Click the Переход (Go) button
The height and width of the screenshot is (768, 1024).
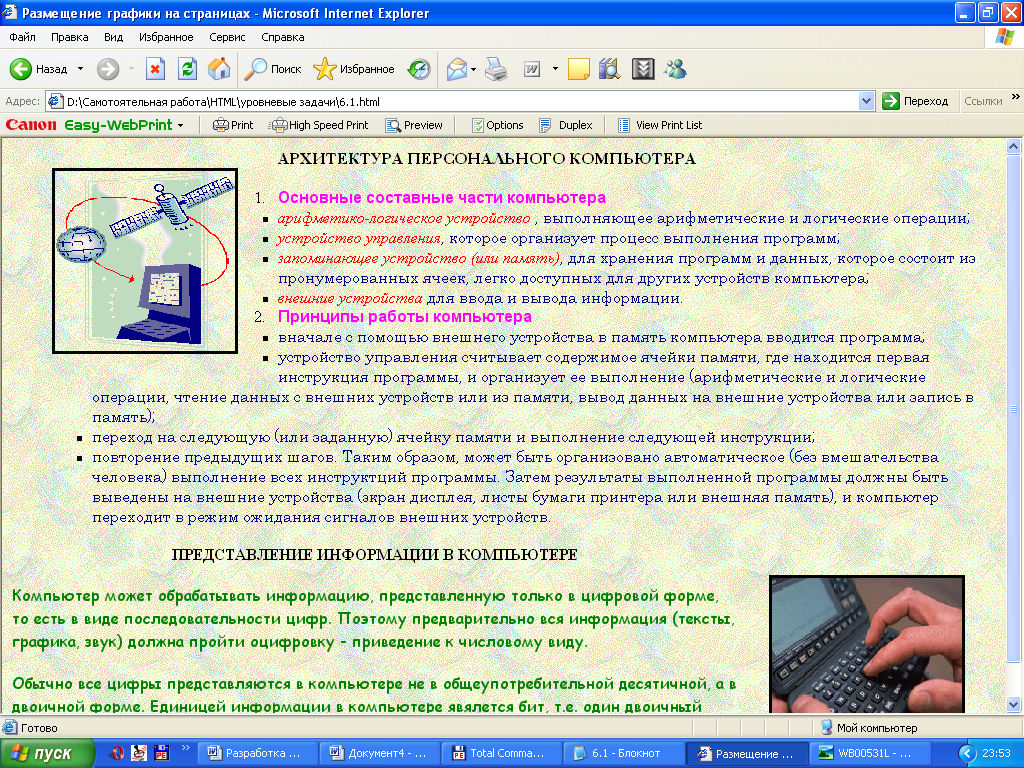point(915,101)
